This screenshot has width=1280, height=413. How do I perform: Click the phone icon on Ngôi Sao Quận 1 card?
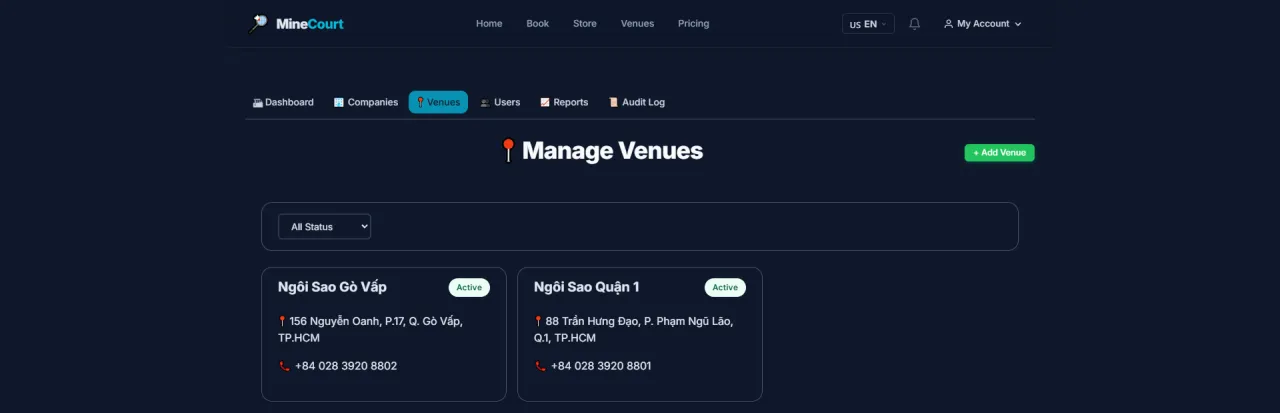click(540, 366)
